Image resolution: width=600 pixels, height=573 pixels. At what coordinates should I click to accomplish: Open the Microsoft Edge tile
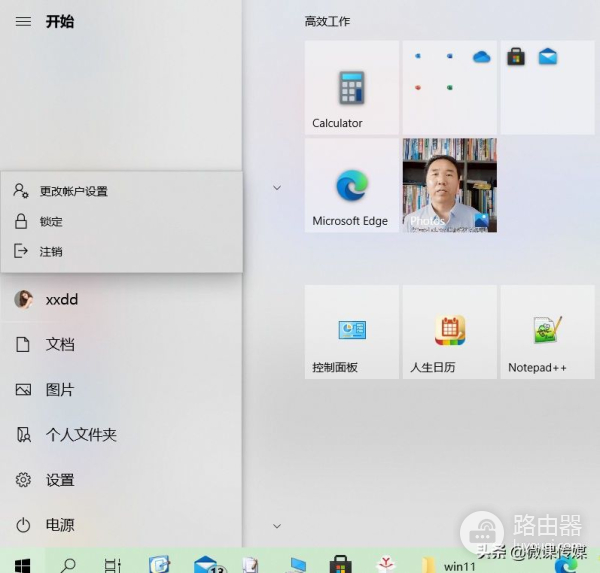click(x=352, y=185)
